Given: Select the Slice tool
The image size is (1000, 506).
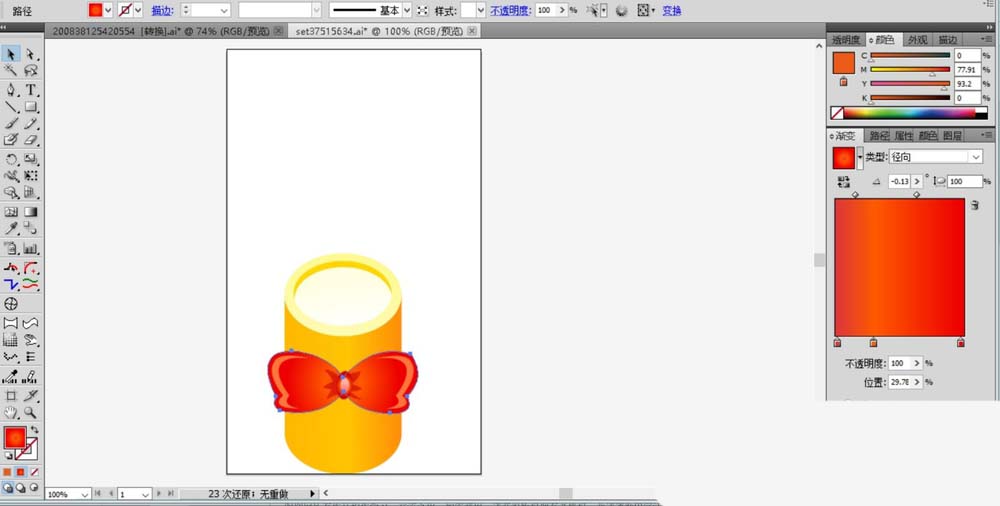Looking at the screenshot, I should (x=30, y=396).
